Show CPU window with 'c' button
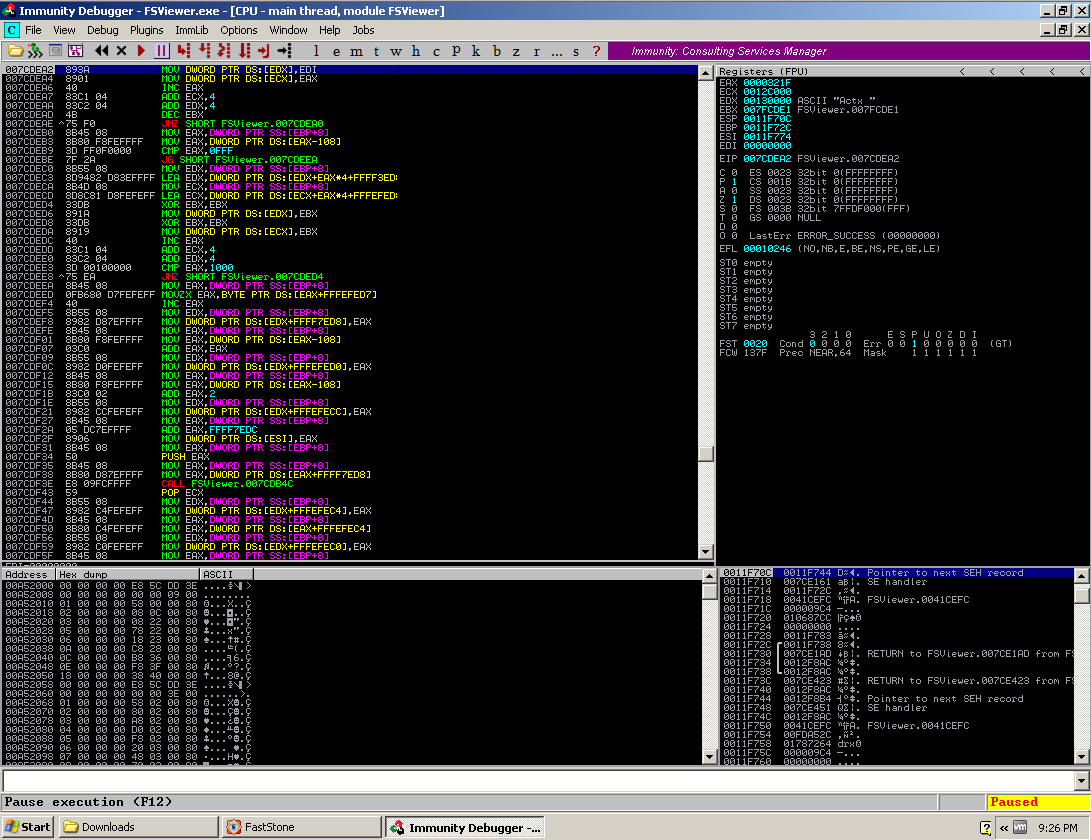 (x=436, y=51)
